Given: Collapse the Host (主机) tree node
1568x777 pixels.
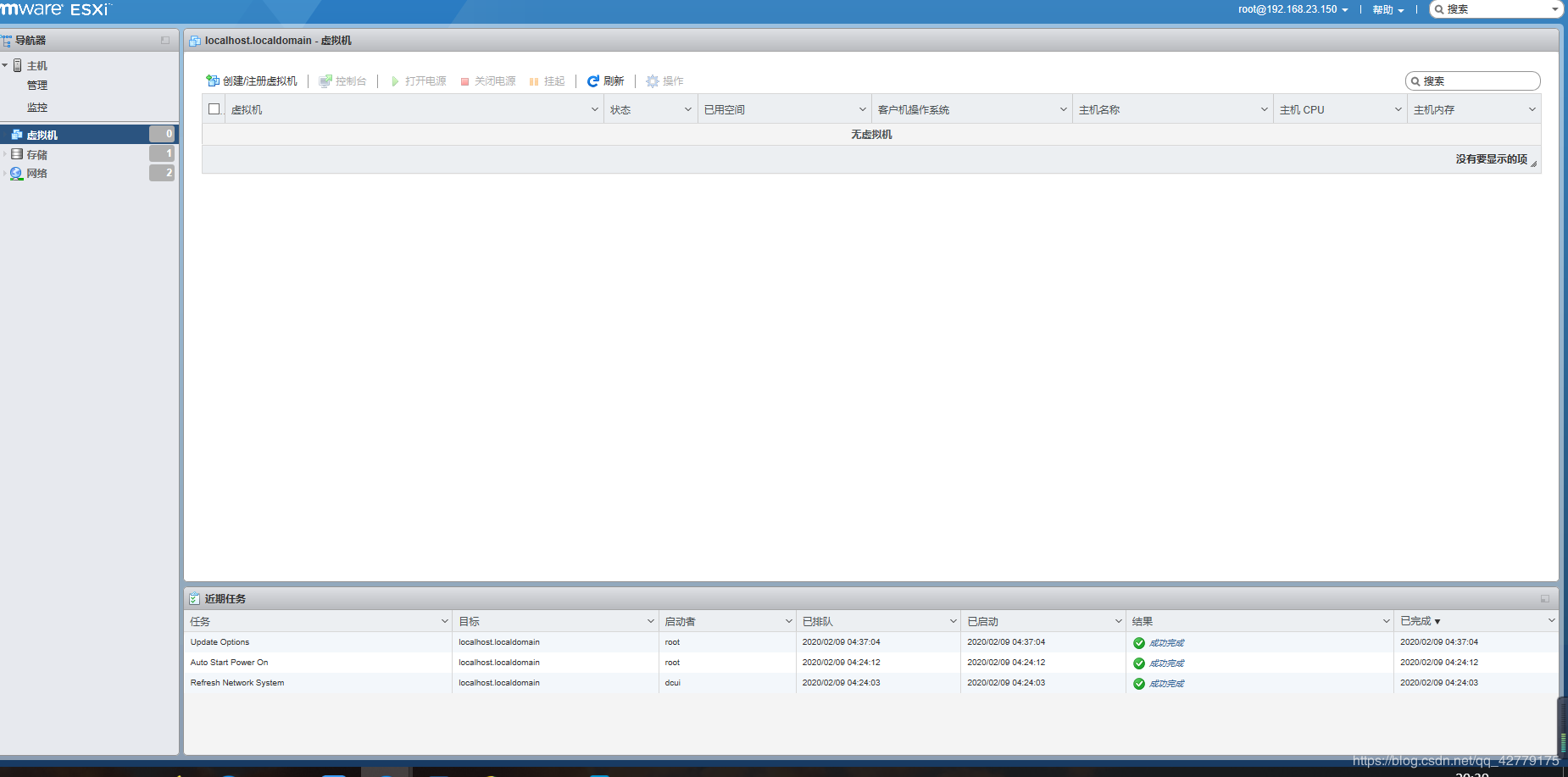Looking at the screenshot, I should point(5,65).
